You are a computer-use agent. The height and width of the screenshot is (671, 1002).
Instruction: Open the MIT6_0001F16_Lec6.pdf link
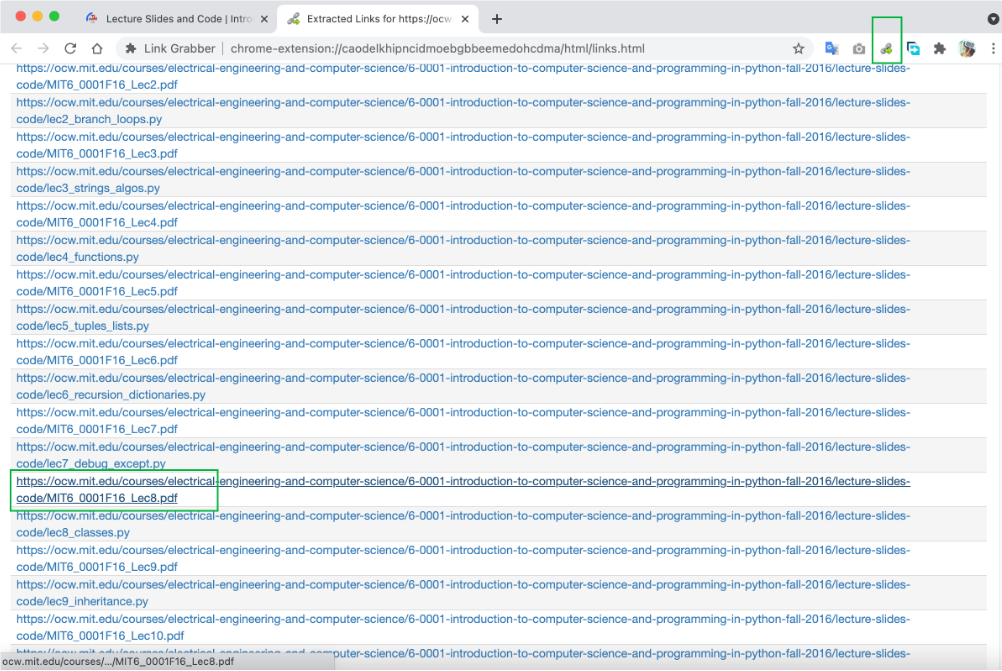(x=463, y=352)
